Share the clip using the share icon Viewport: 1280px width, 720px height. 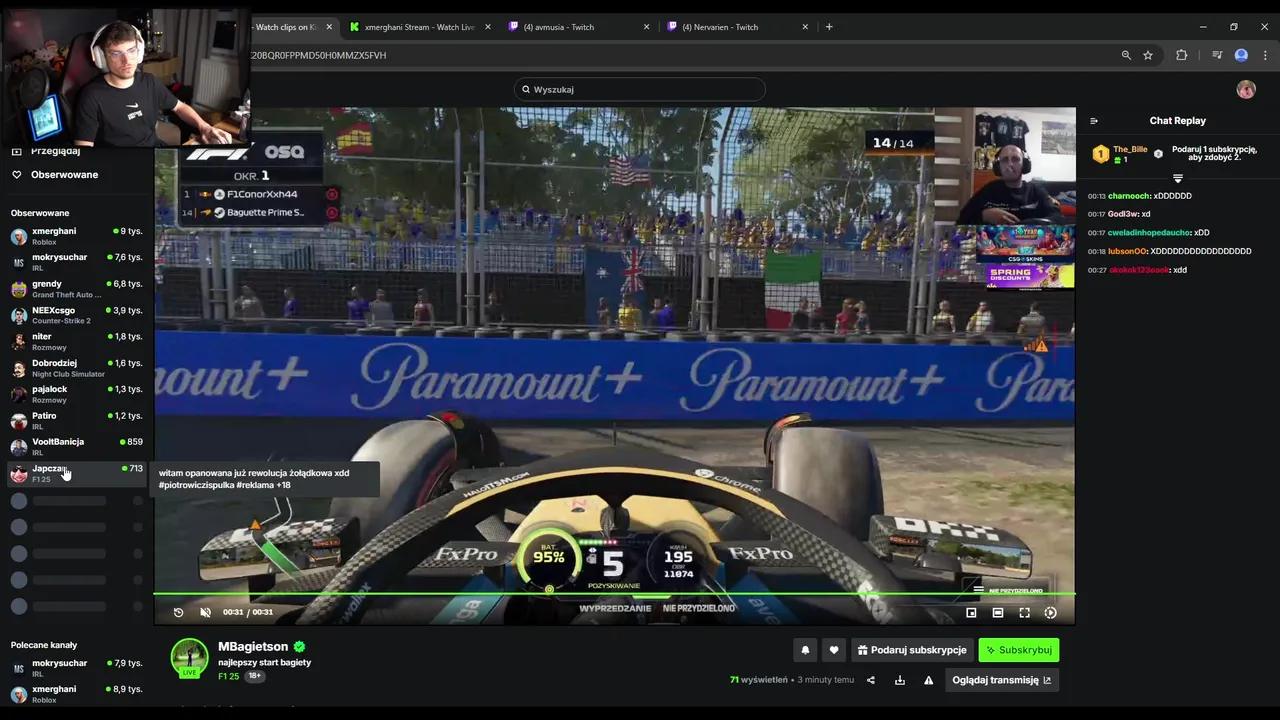click(870, 680)
